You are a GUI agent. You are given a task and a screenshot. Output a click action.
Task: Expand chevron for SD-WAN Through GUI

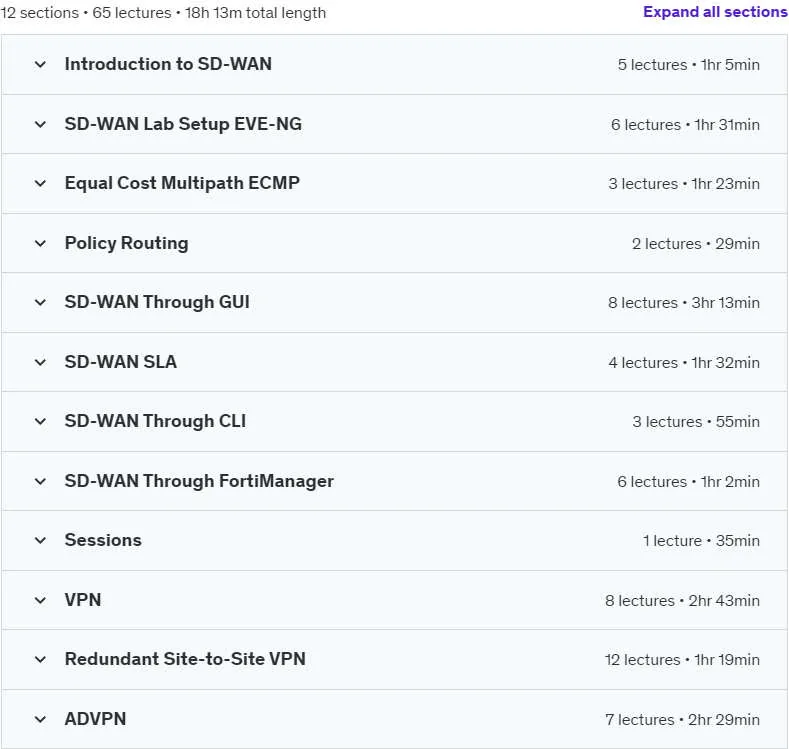[40, 302]
